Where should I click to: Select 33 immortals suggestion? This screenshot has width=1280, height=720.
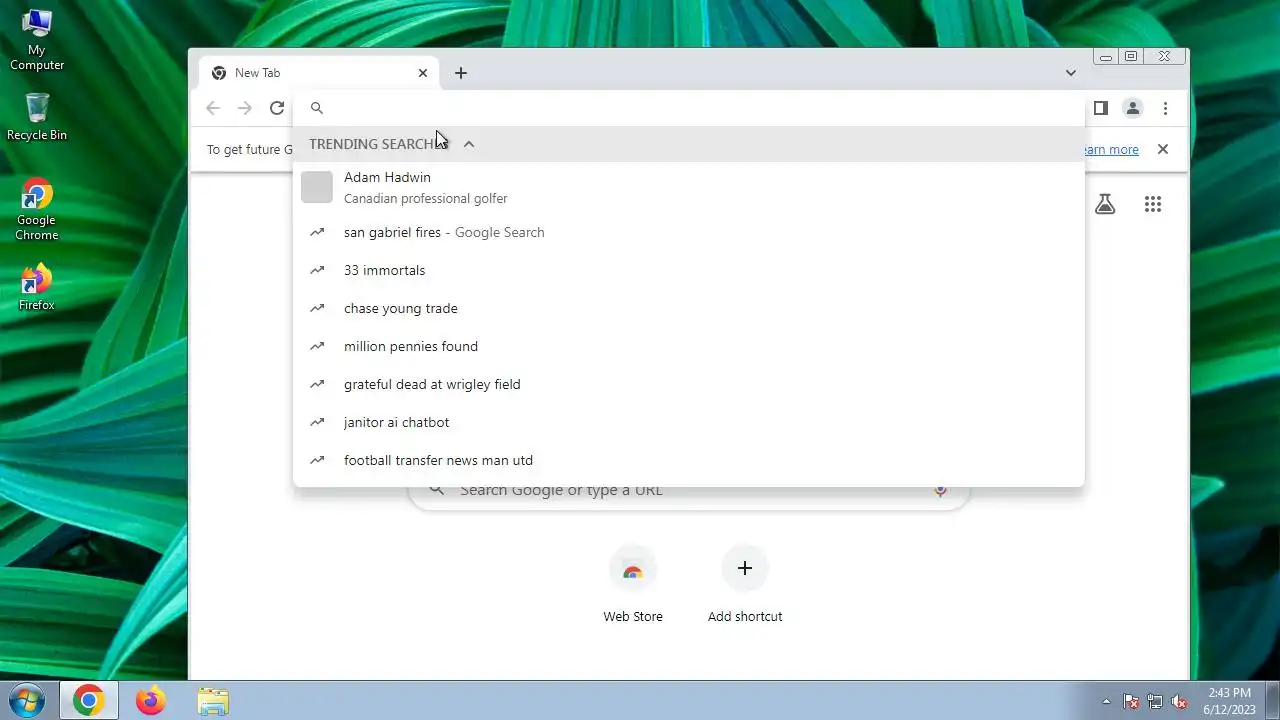tap(689, 270)
